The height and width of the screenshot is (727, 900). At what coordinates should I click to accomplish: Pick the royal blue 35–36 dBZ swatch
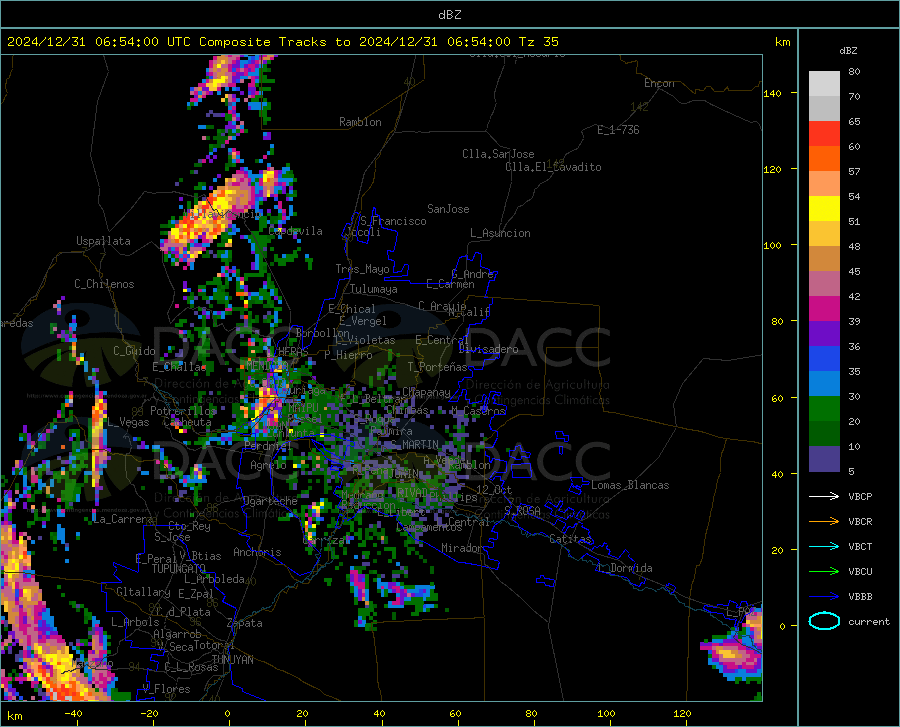tap(824, 359)
